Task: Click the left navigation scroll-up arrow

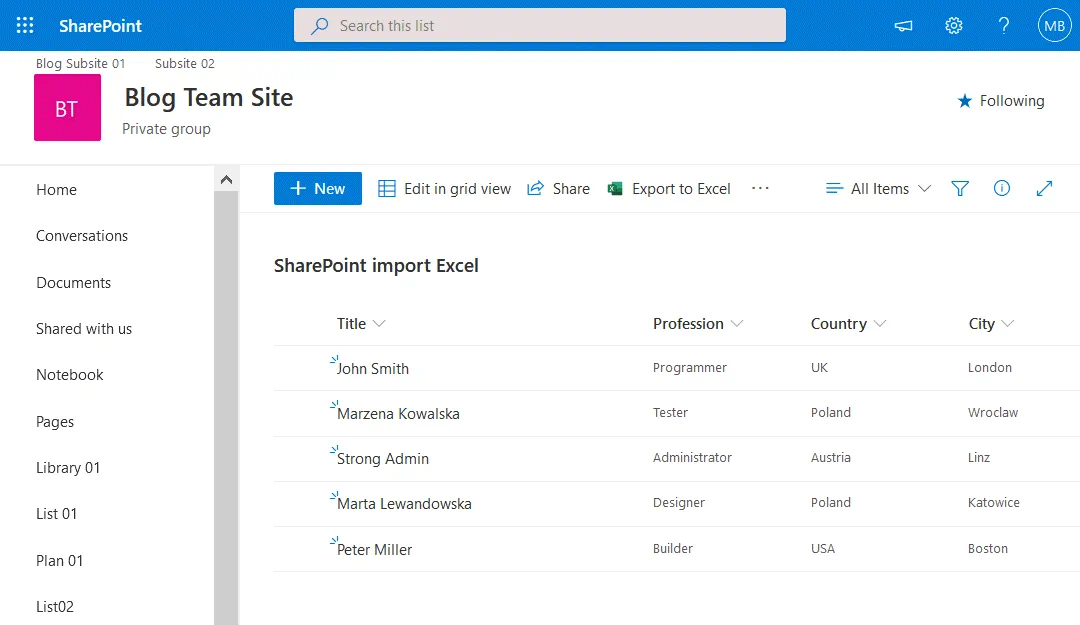Action: click(x=226, y=180)
